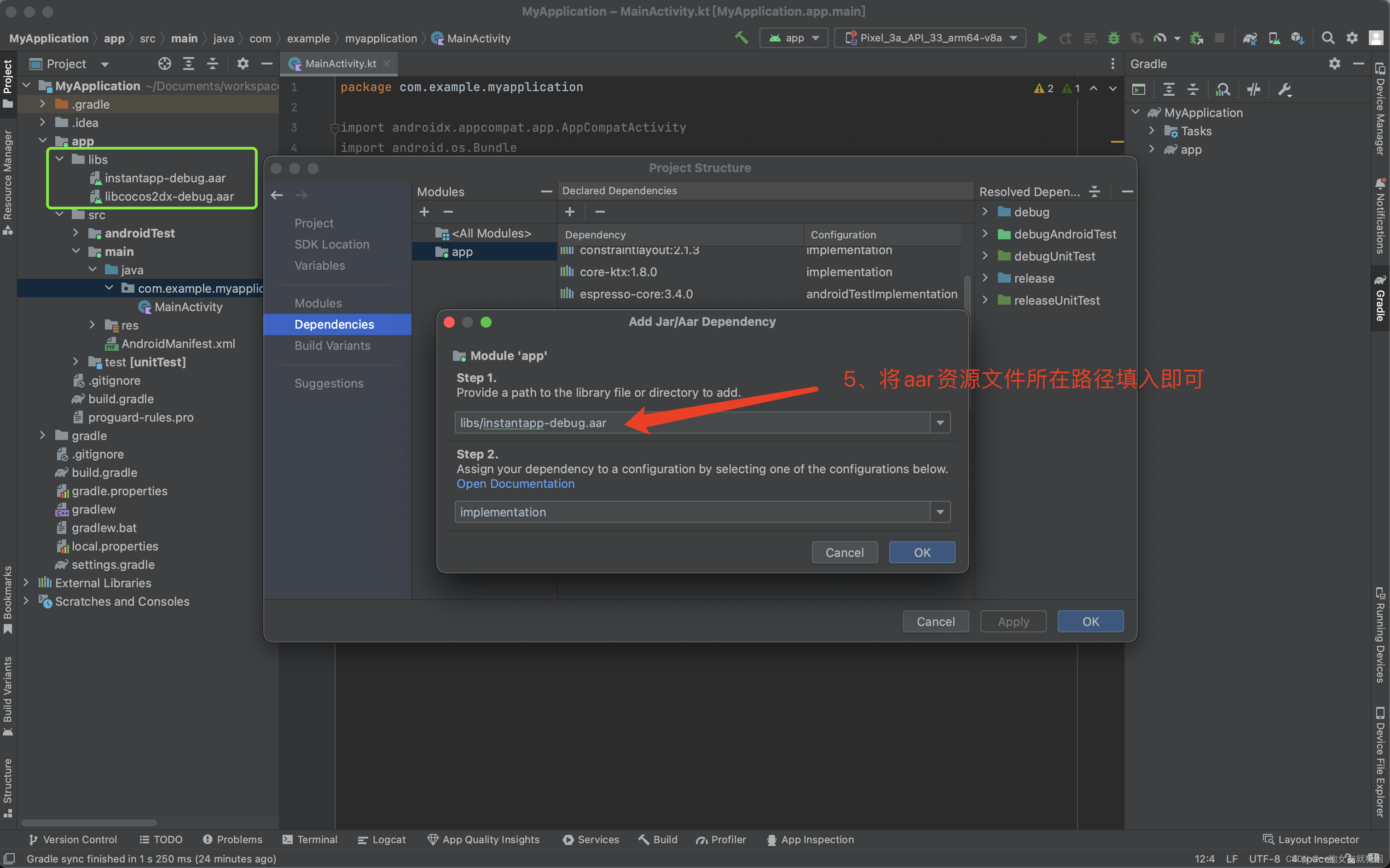Click OK to confirm Jar/Aar dependency
The height and width of the screenshot is (868, 1390).
click(921, 552)
